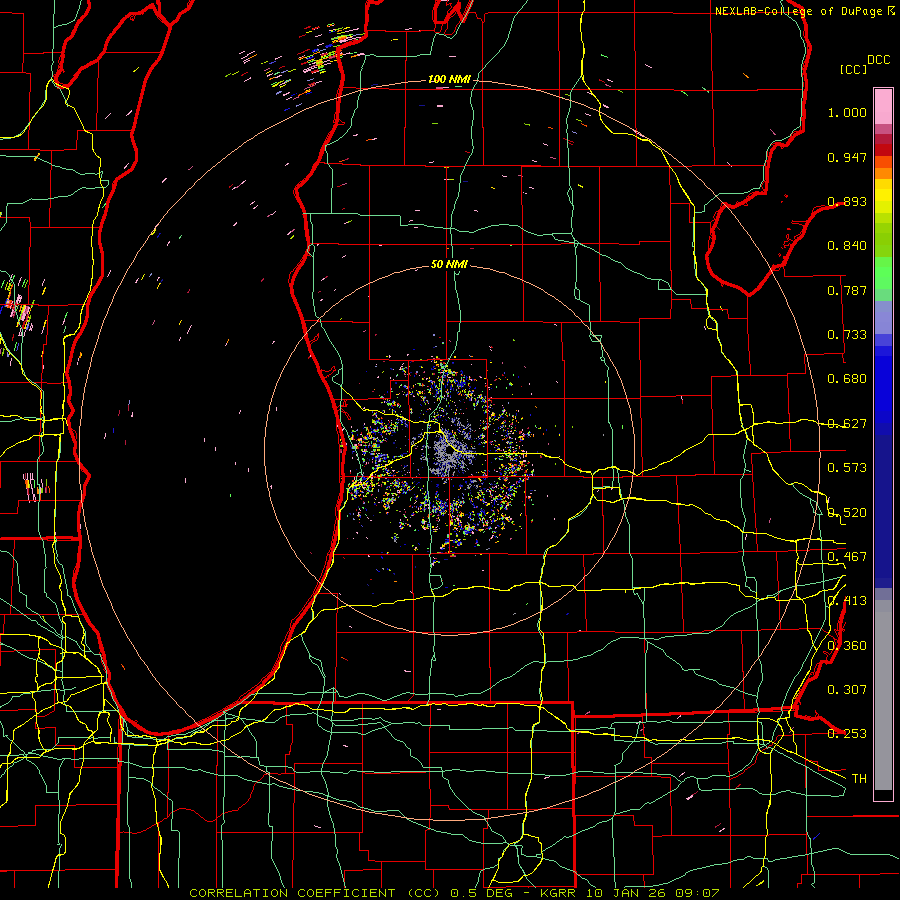Click the 0.467 legend value
Screen dimensions: 900x900
click(847, 557)
